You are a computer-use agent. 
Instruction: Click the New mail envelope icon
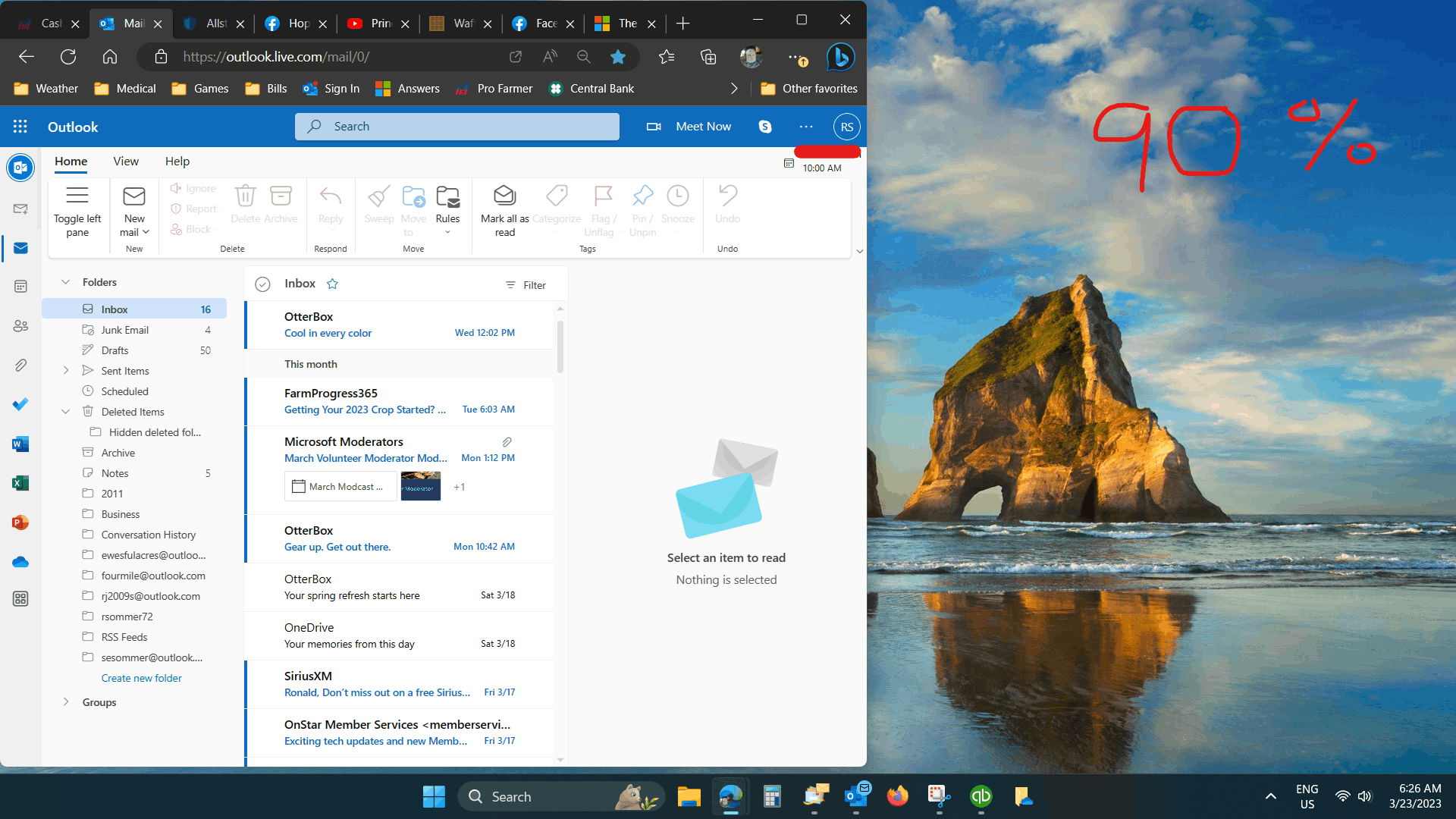point(134,196)
